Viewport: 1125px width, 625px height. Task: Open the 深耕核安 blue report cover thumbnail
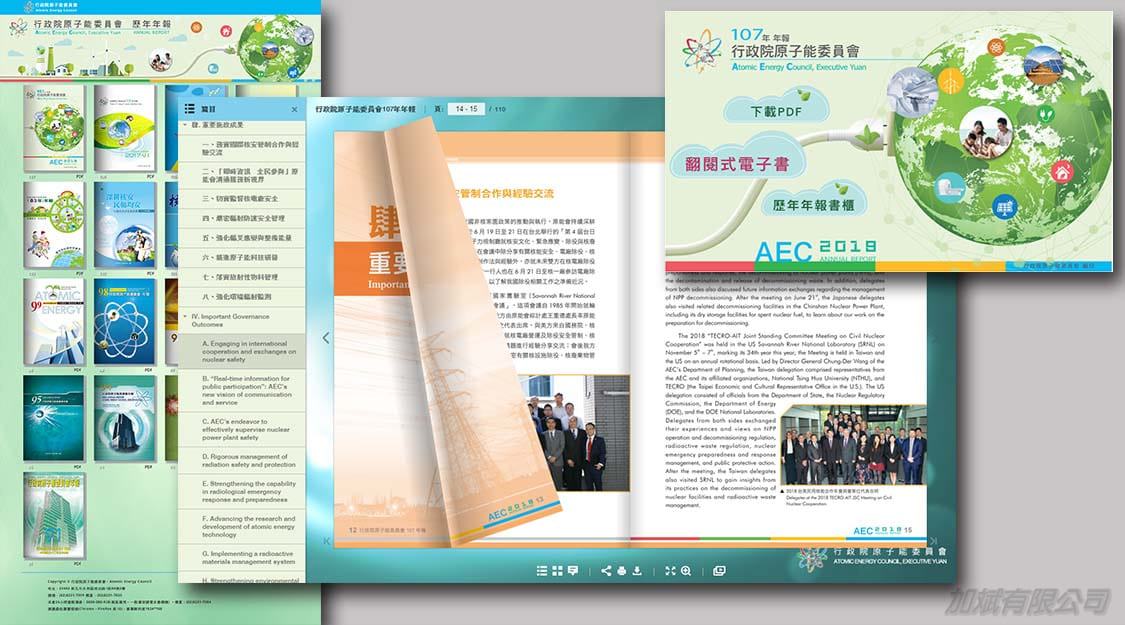click(124, 225)
